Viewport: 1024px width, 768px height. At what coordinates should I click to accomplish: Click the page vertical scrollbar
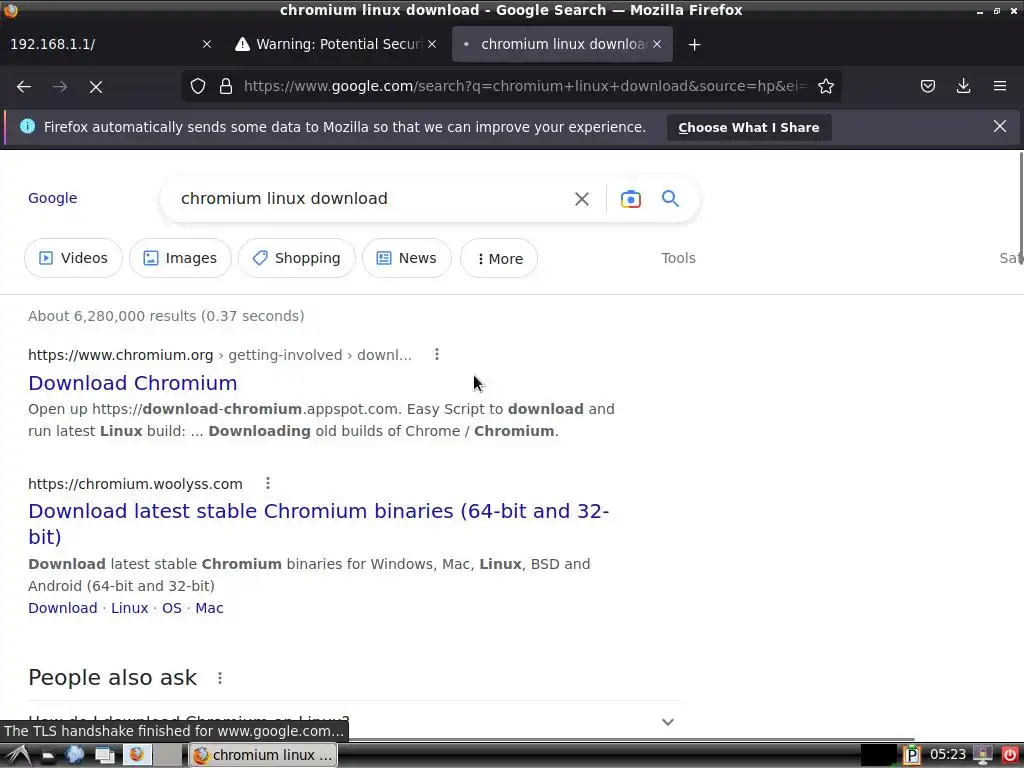click(1020, 209)
